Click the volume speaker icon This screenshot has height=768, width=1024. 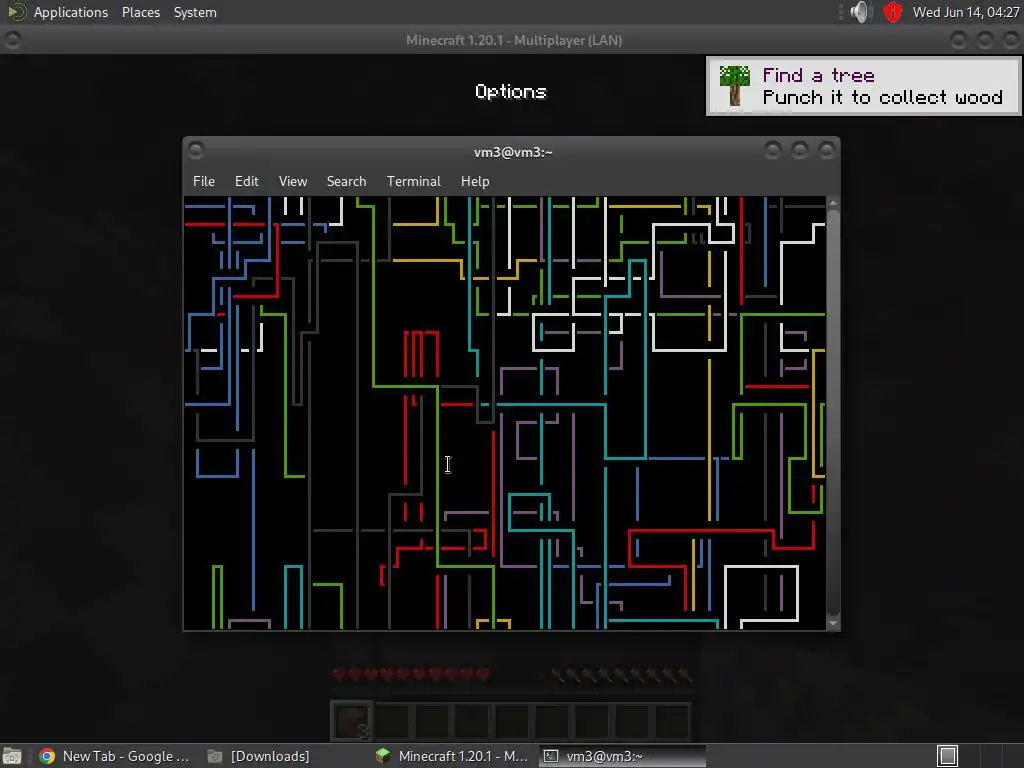coord(862,12)
